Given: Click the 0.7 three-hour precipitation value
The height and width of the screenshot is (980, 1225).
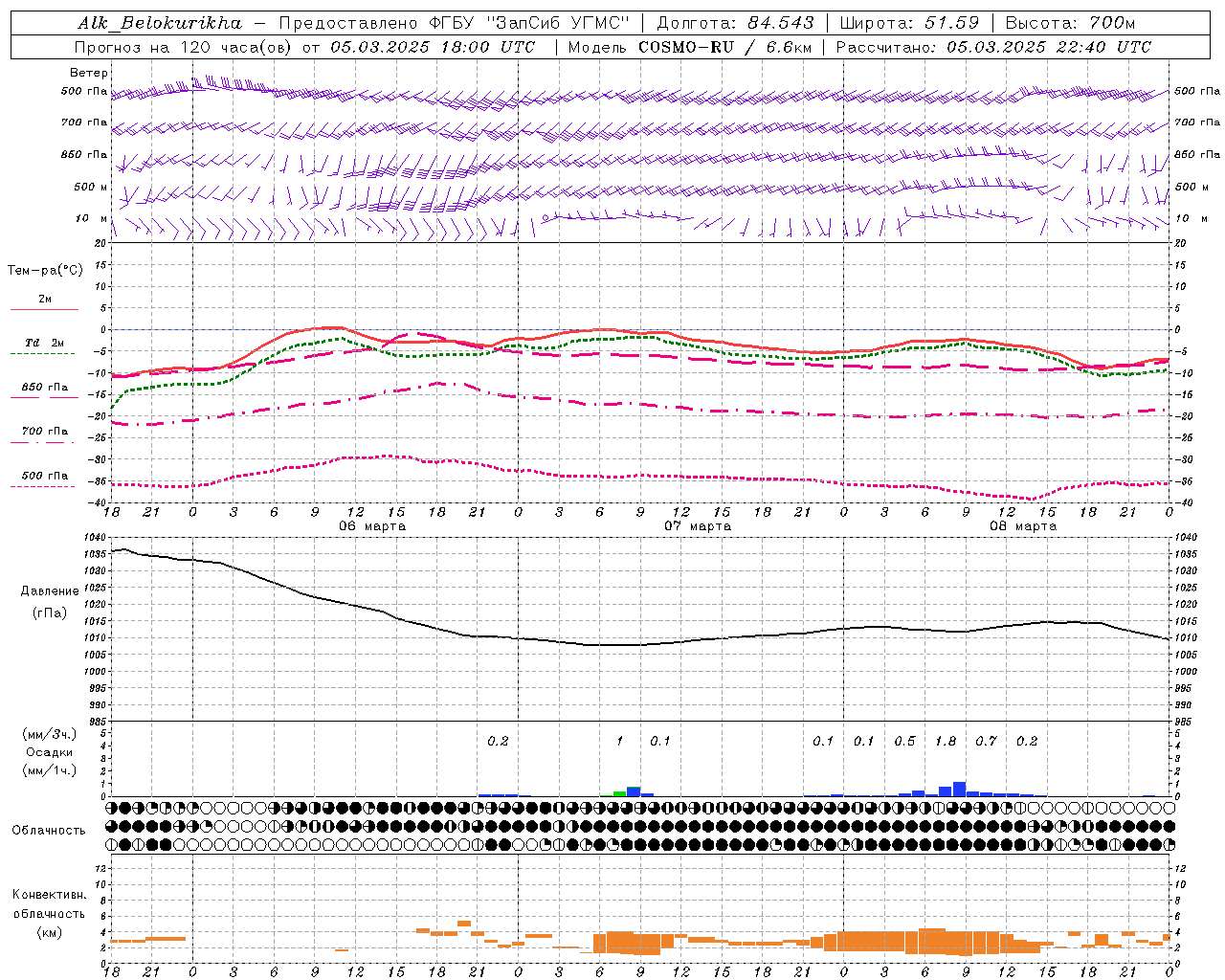Looking at the screenshot, I should pyautogui.click(x=986, y=742).
